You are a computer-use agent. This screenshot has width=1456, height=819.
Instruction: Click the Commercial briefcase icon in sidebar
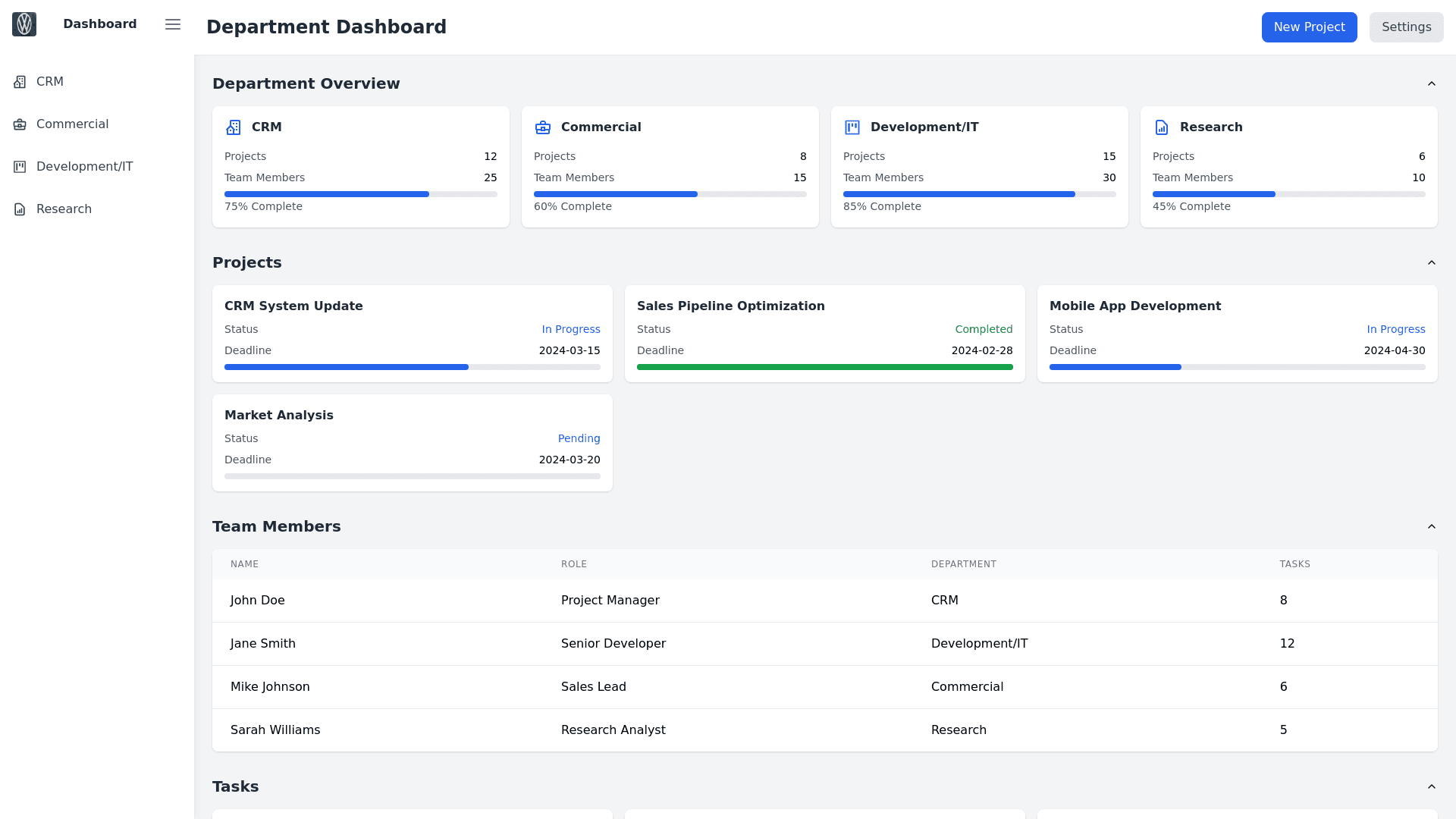coord(20,124)
